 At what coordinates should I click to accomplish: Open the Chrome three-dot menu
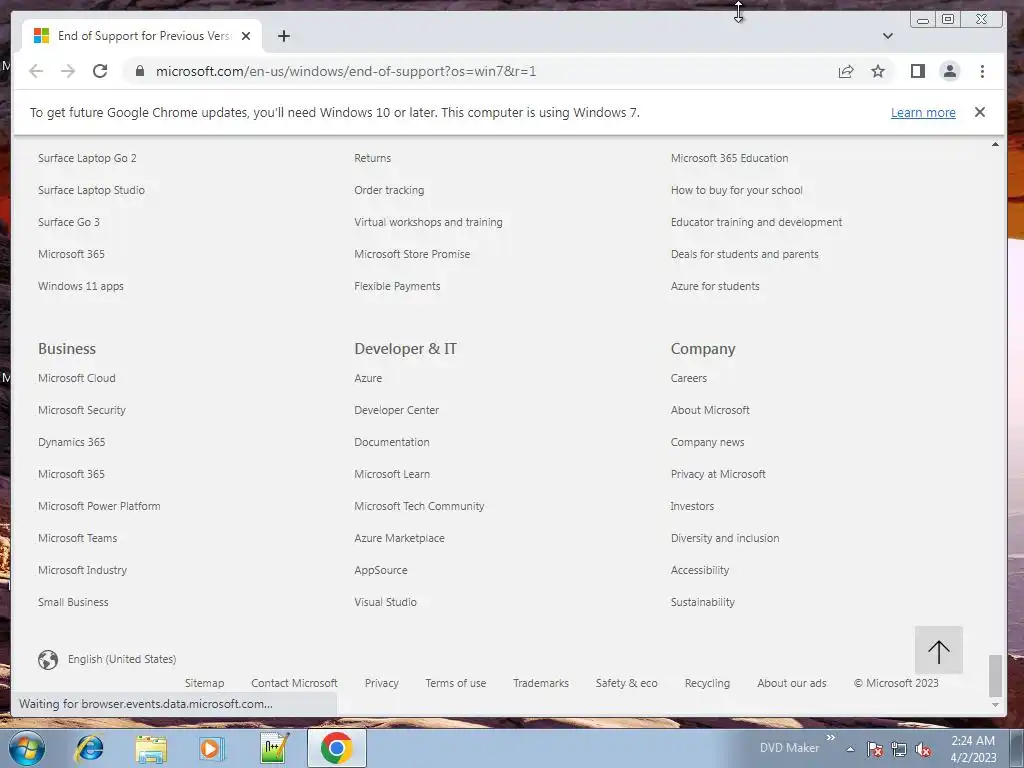(982, 71)
